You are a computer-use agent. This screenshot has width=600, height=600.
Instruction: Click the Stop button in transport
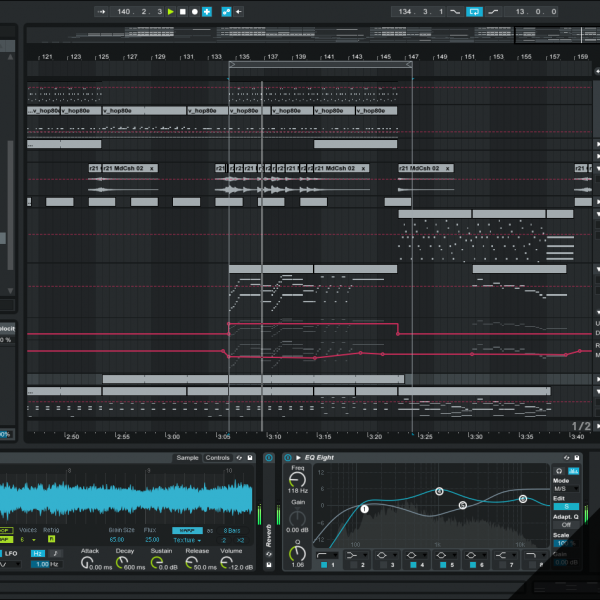coord(183,12)
